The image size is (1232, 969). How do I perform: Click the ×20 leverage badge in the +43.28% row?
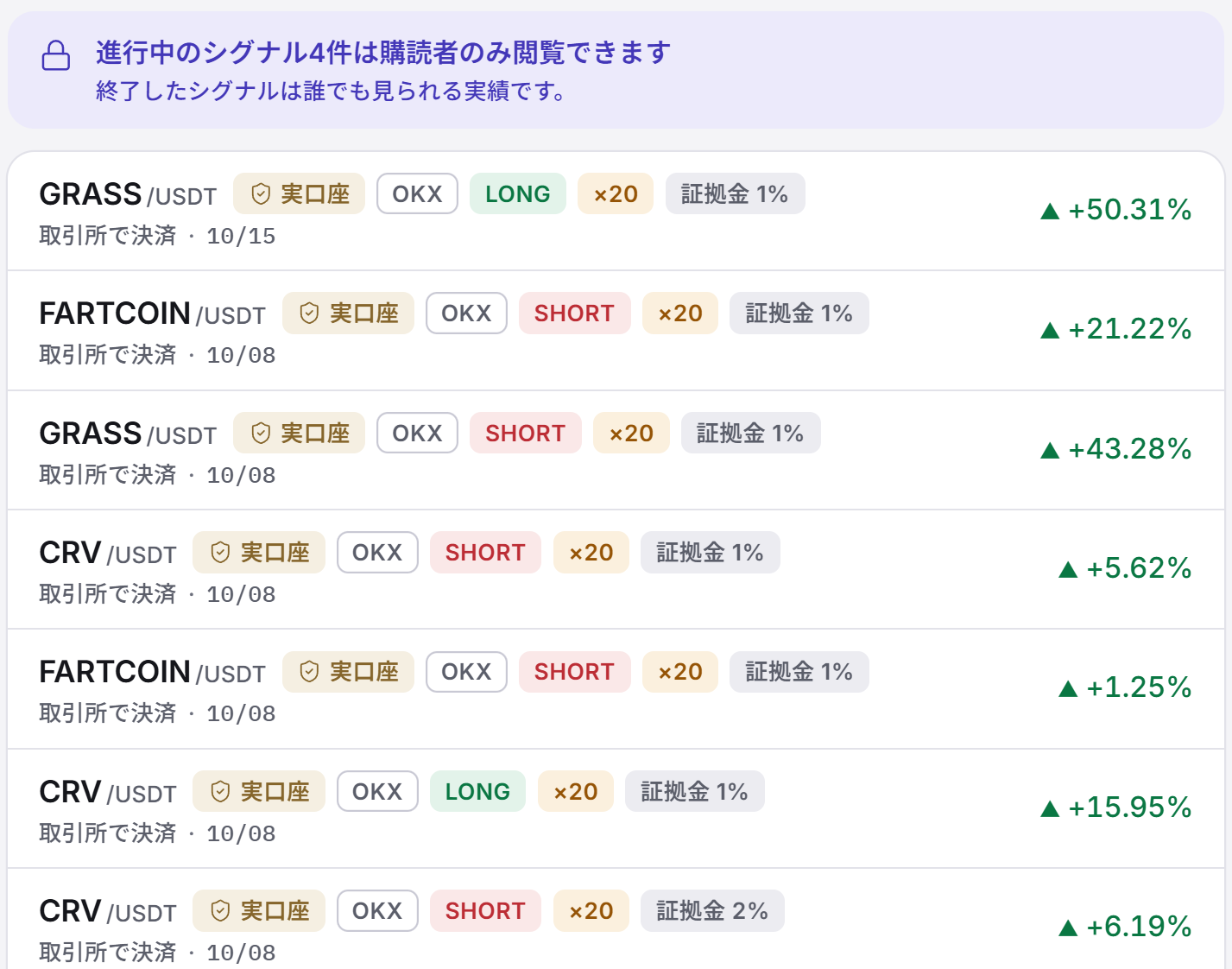pyautogui.click(x=631, y=433)
